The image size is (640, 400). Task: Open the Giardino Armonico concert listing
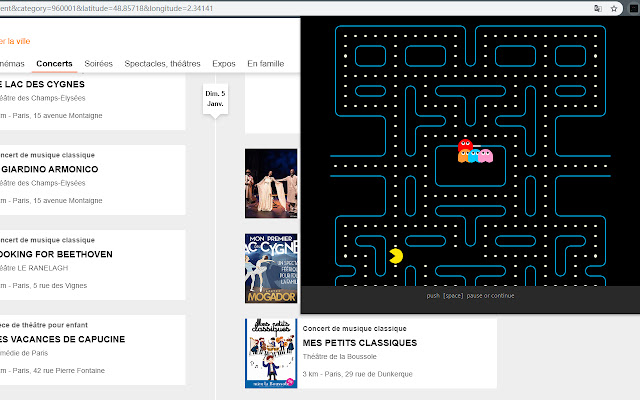pos(49,169)
